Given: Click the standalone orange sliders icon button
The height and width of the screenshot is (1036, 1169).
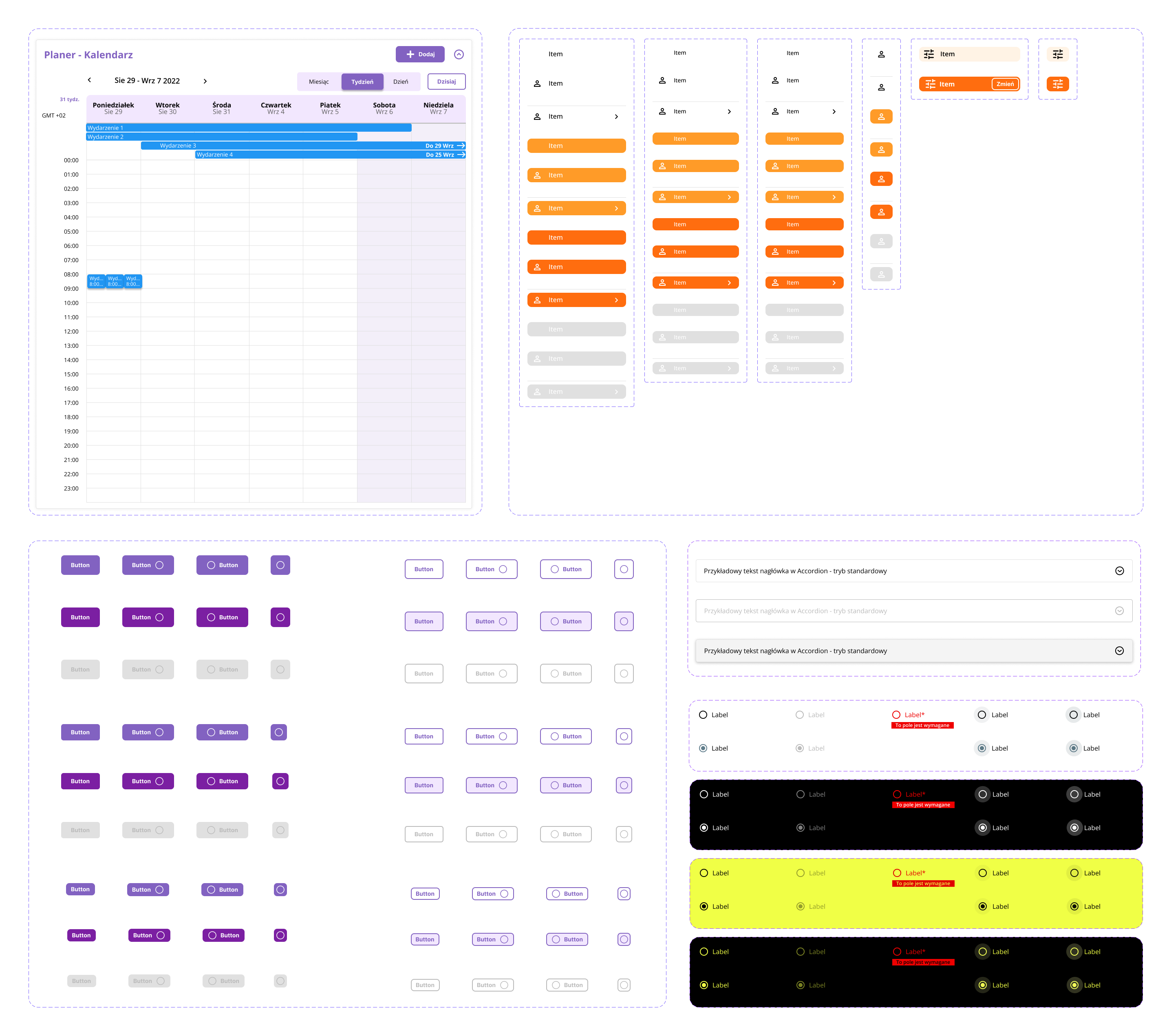Looking at the screenshot, I should click(1058, 84).
